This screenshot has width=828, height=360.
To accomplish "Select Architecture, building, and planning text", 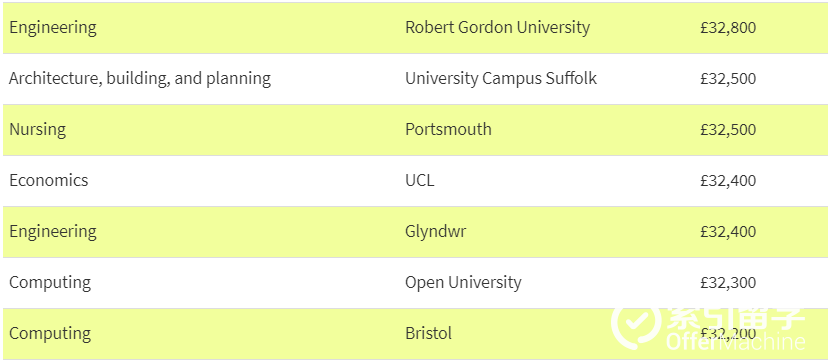I will coord(140,79).
